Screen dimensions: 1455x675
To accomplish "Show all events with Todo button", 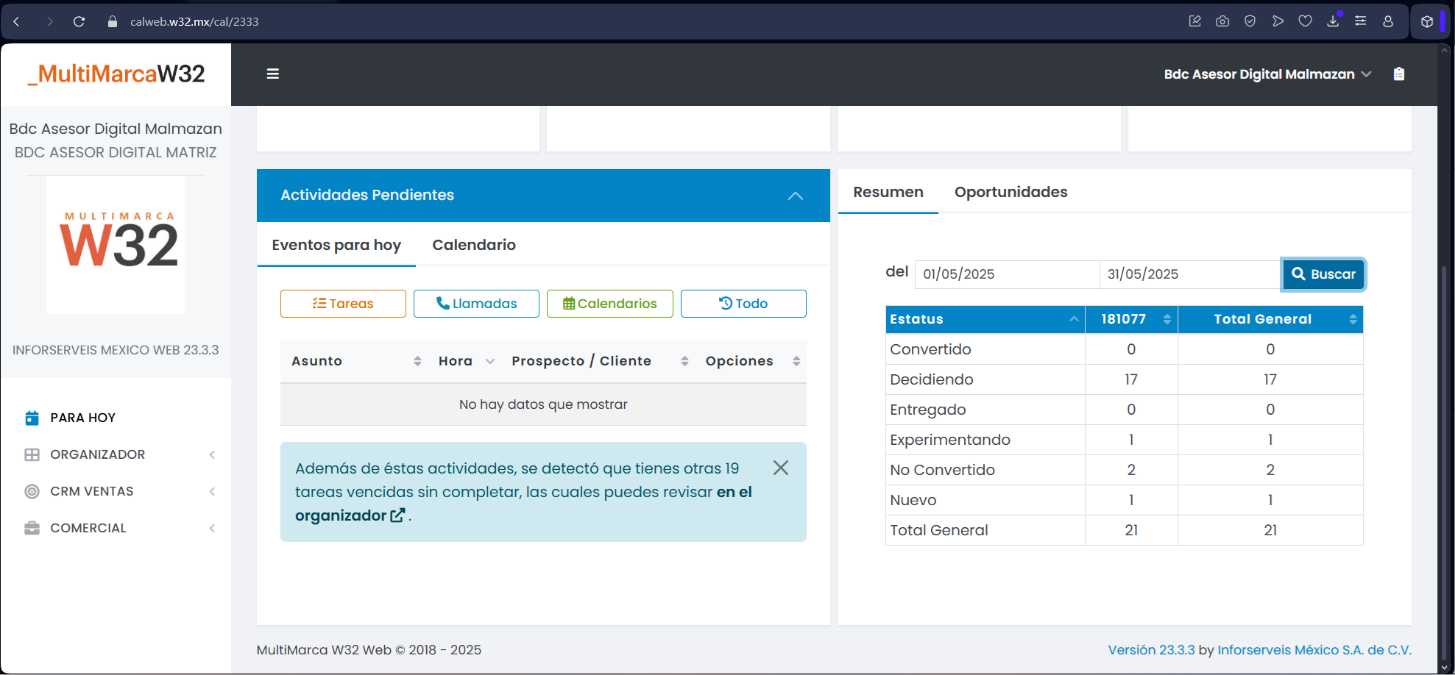I will point(744,304).
